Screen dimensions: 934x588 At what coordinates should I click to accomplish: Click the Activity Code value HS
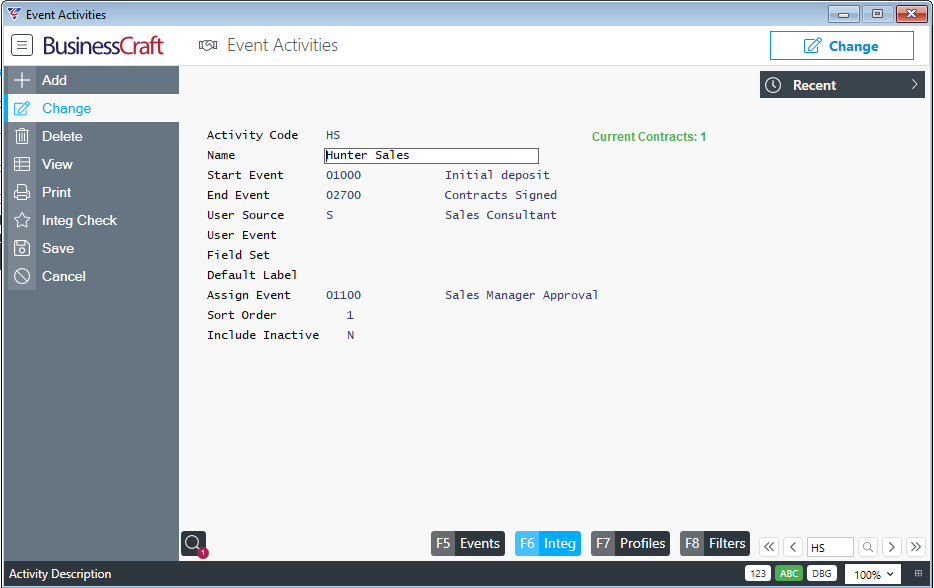pyautogui.click(x=333, y=135)
